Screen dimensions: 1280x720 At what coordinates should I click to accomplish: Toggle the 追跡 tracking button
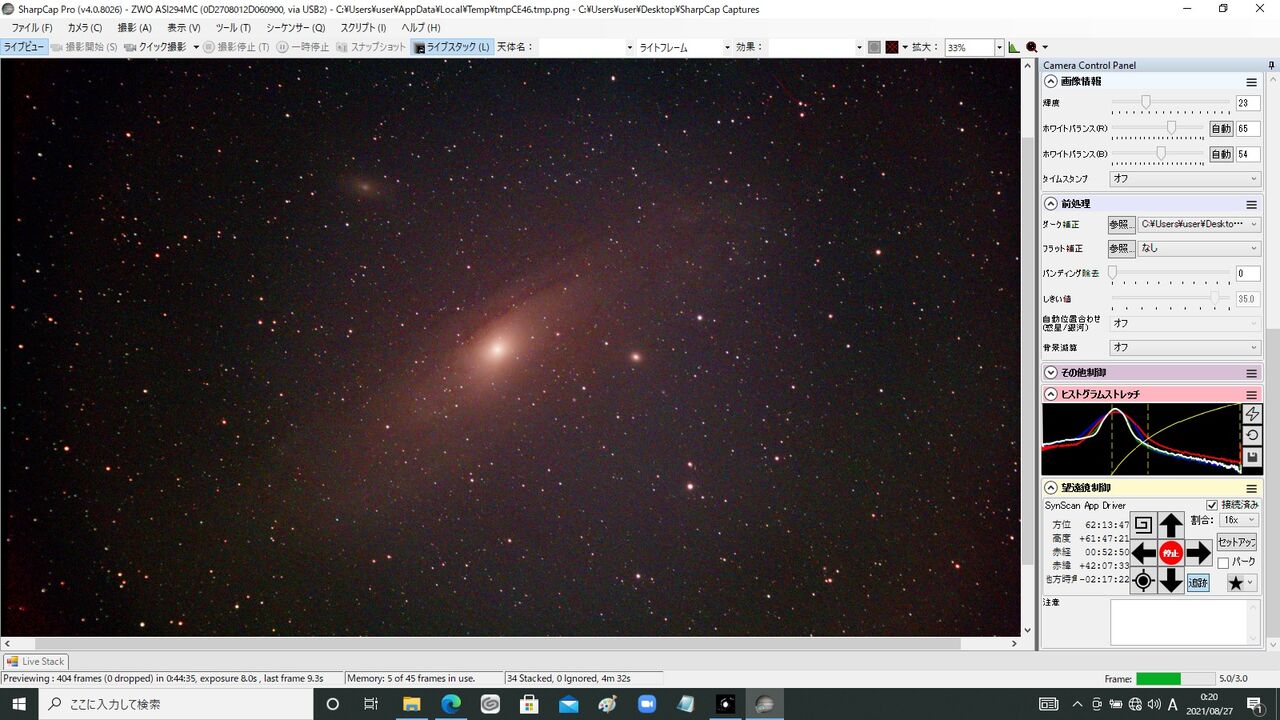[1198, 582]
